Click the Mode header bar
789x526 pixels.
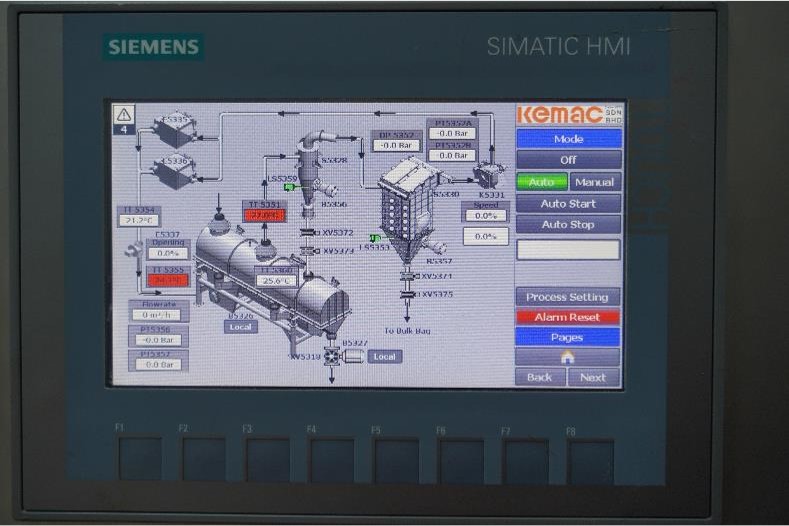[x=569, y=139]
